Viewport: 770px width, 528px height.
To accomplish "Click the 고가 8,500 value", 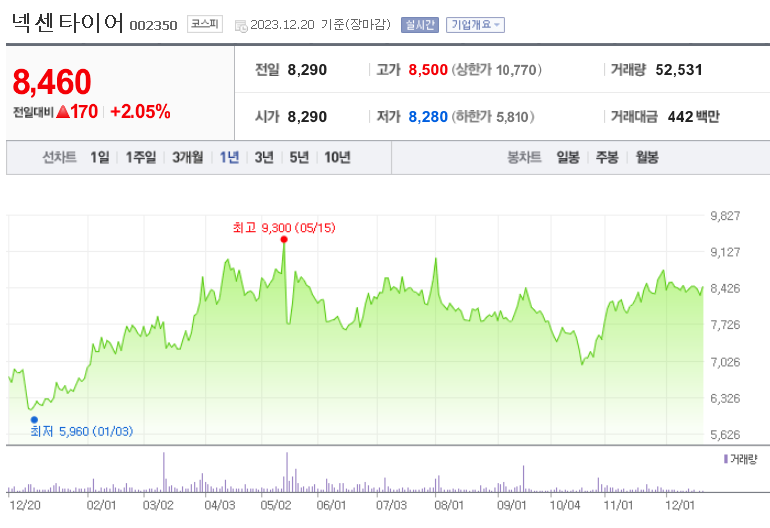I will pyautogui.click(x=428, y=70).
